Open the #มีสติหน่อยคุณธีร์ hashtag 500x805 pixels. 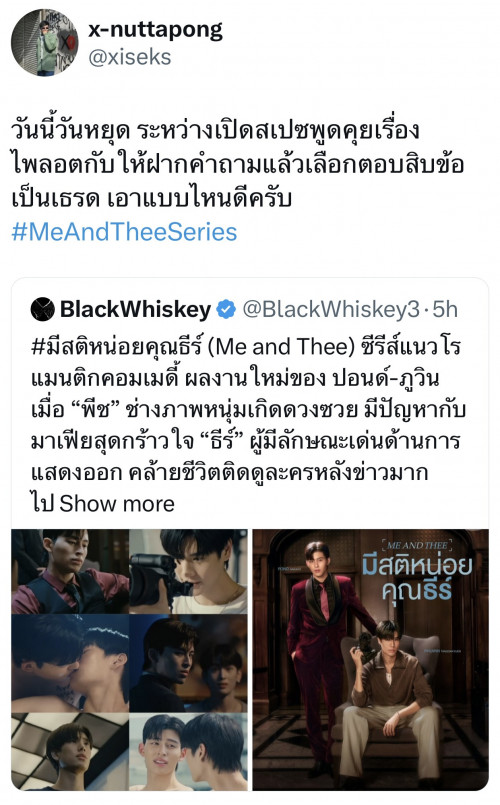117,347
